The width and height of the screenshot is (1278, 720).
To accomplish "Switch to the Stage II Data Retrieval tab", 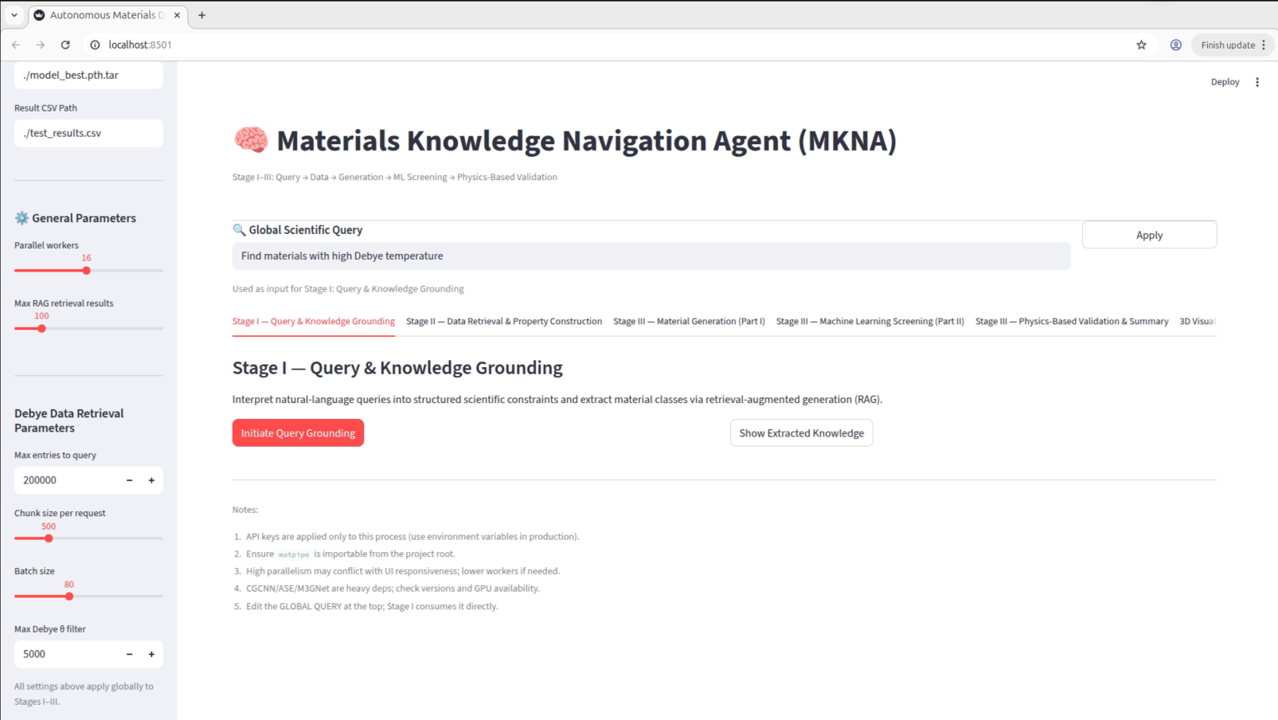I will (503, 321).
